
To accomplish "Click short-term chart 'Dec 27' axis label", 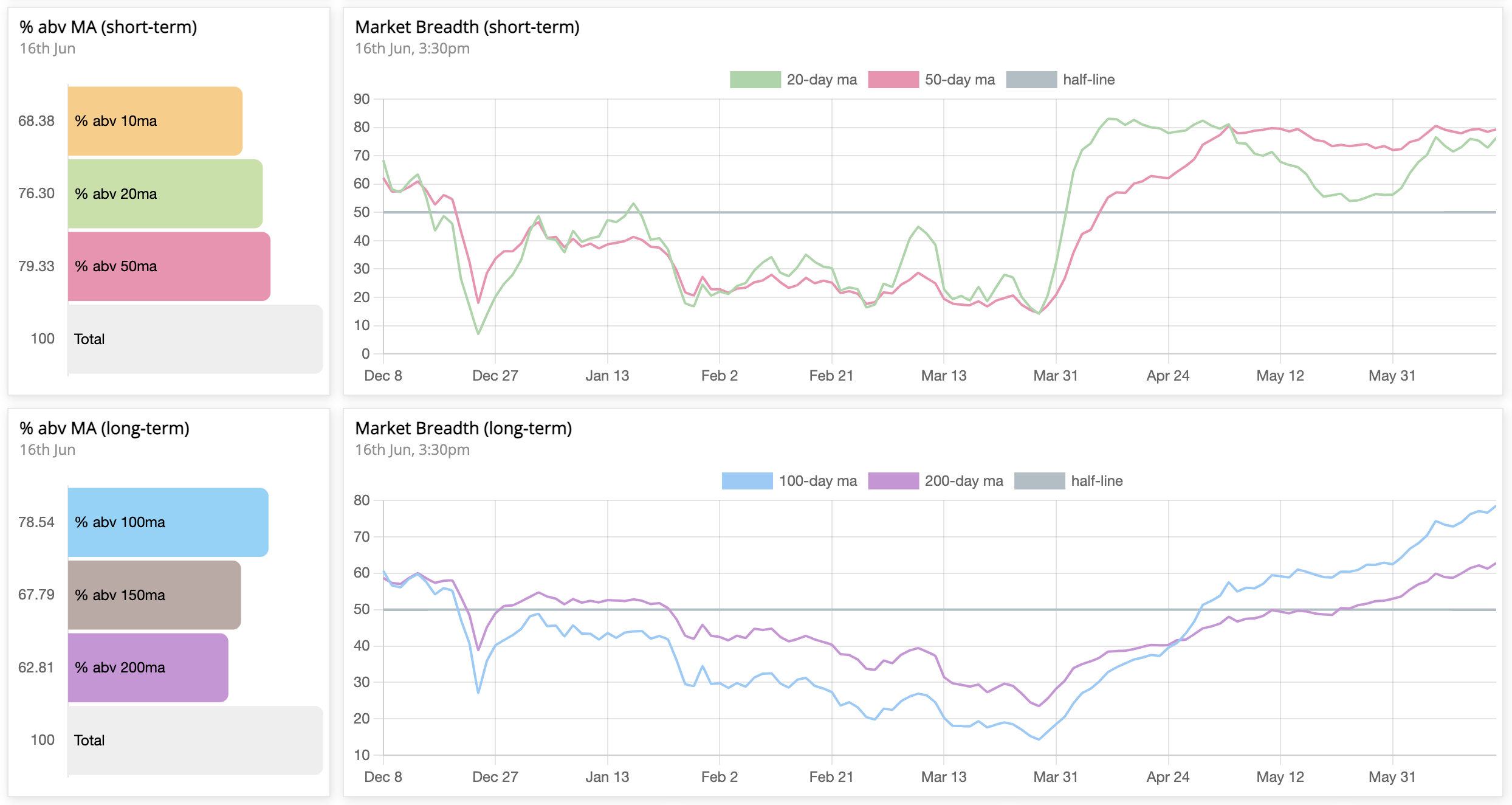I will (x=495, y=376).
